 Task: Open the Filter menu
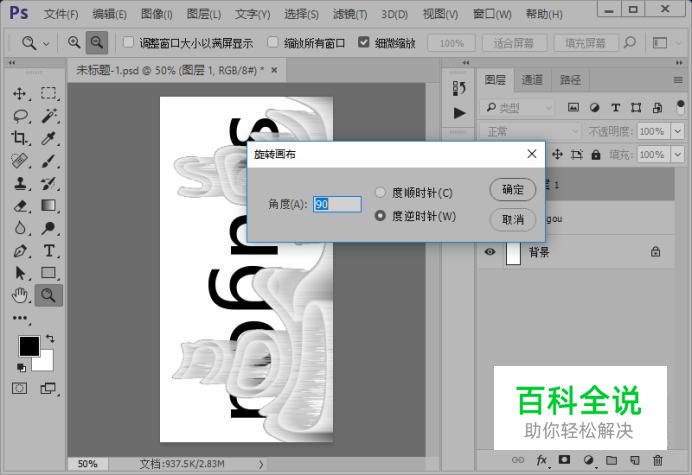click(350, 14)
